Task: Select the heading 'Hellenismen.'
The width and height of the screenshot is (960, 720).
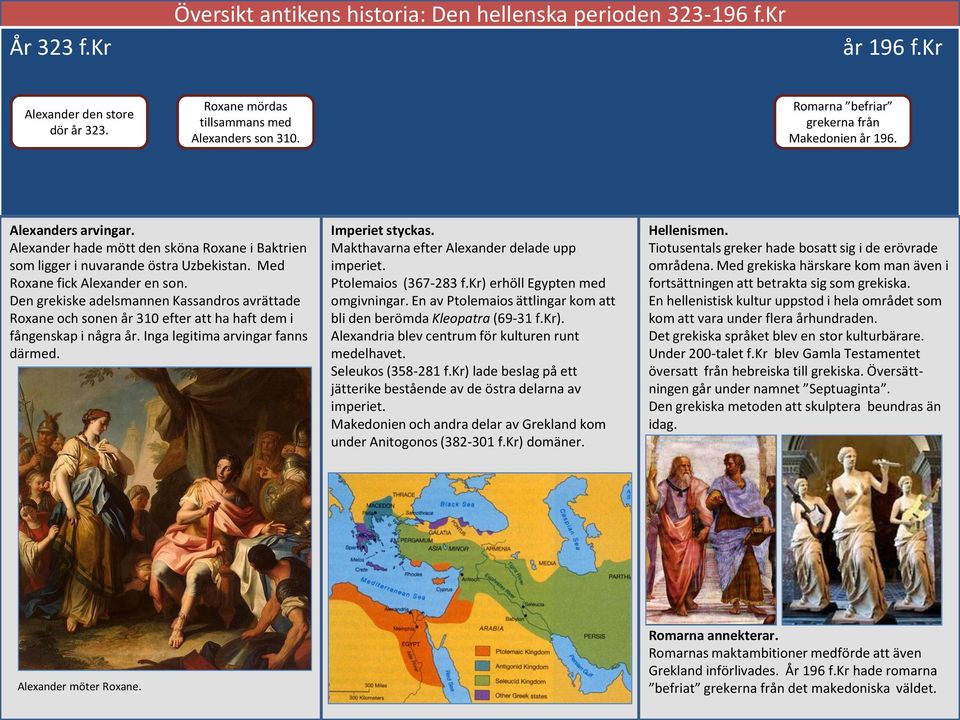Action: pyautogui.click(x=688, y=231)
